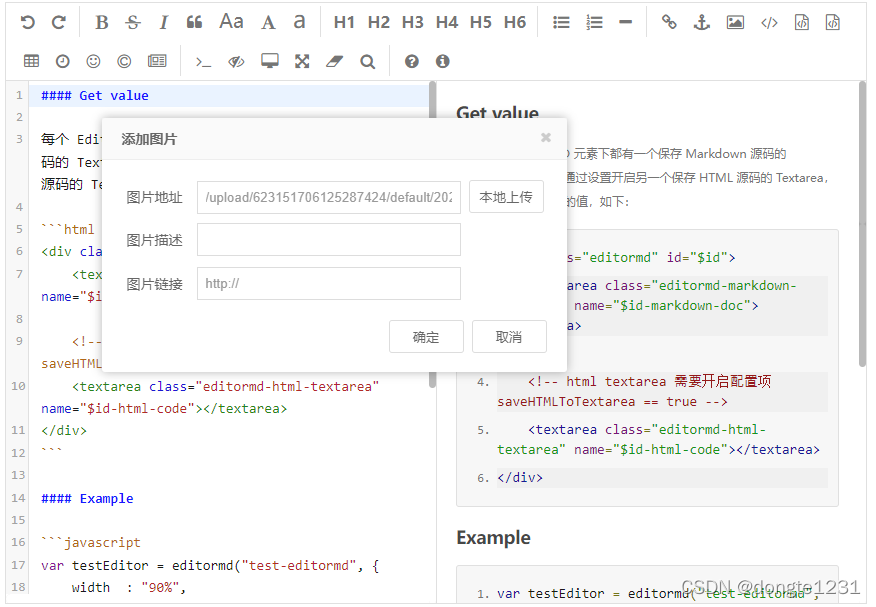Insert an unordered list
Screen dimensions: 876x607
point(561,22)
